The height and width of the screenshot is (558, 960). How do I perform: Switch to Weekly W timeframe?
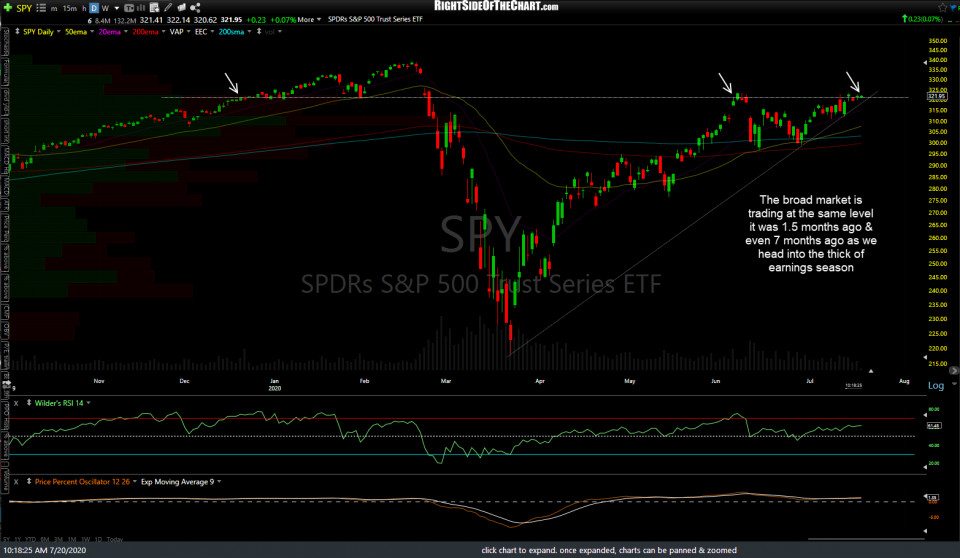(105, 8)
